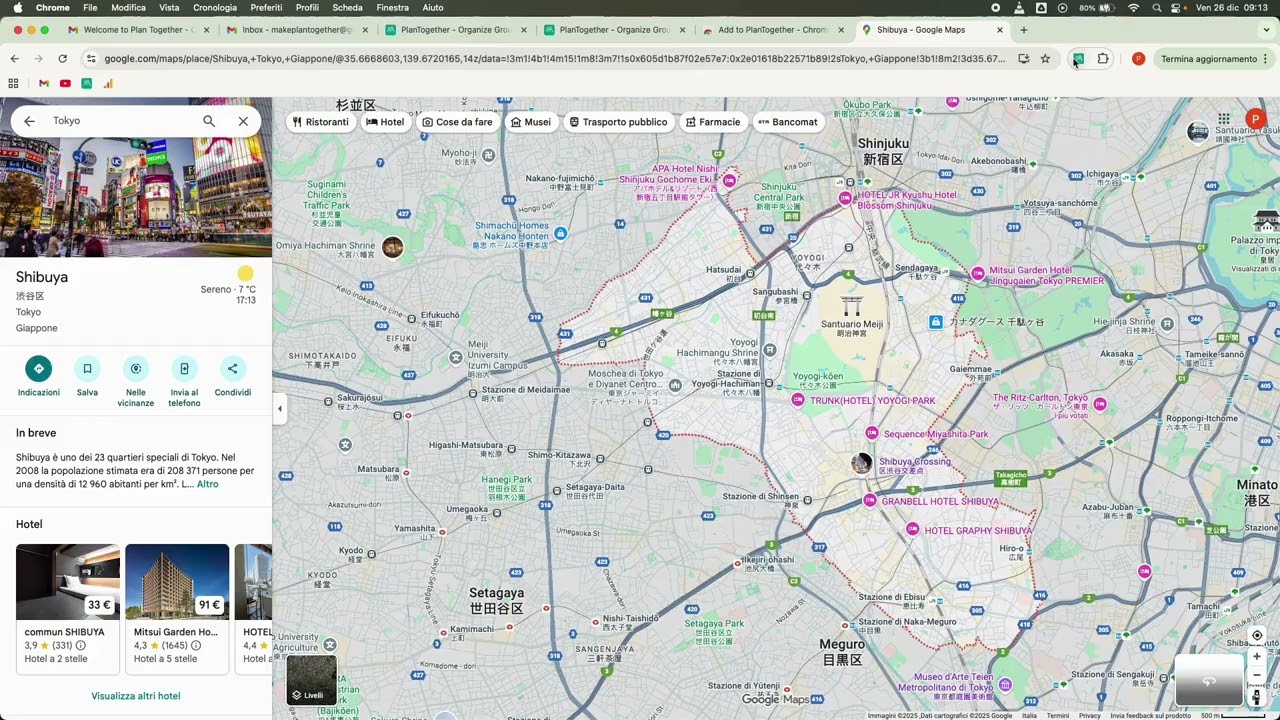Zoom in with the plus button
Image resolution: width=1280 pixels, height=720 pixels.
tap(1257, 657)
